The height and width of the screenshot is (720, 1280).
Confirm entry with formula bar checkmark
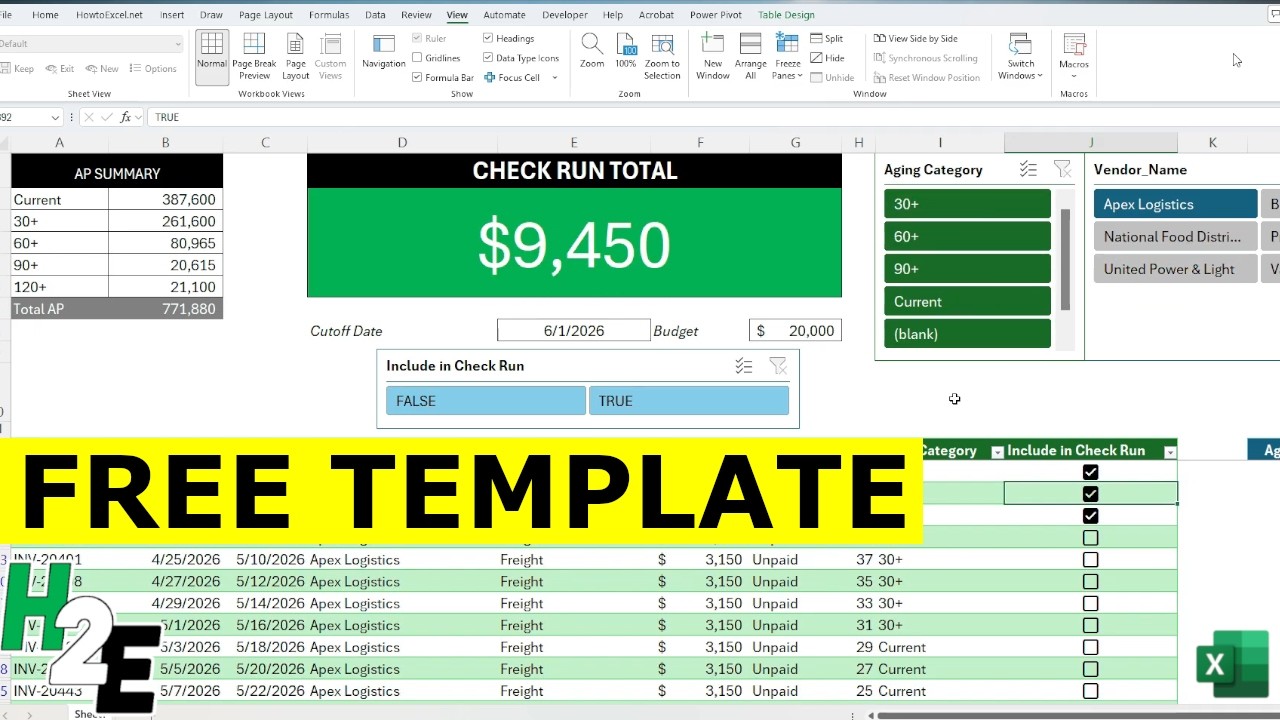[107, 117]
